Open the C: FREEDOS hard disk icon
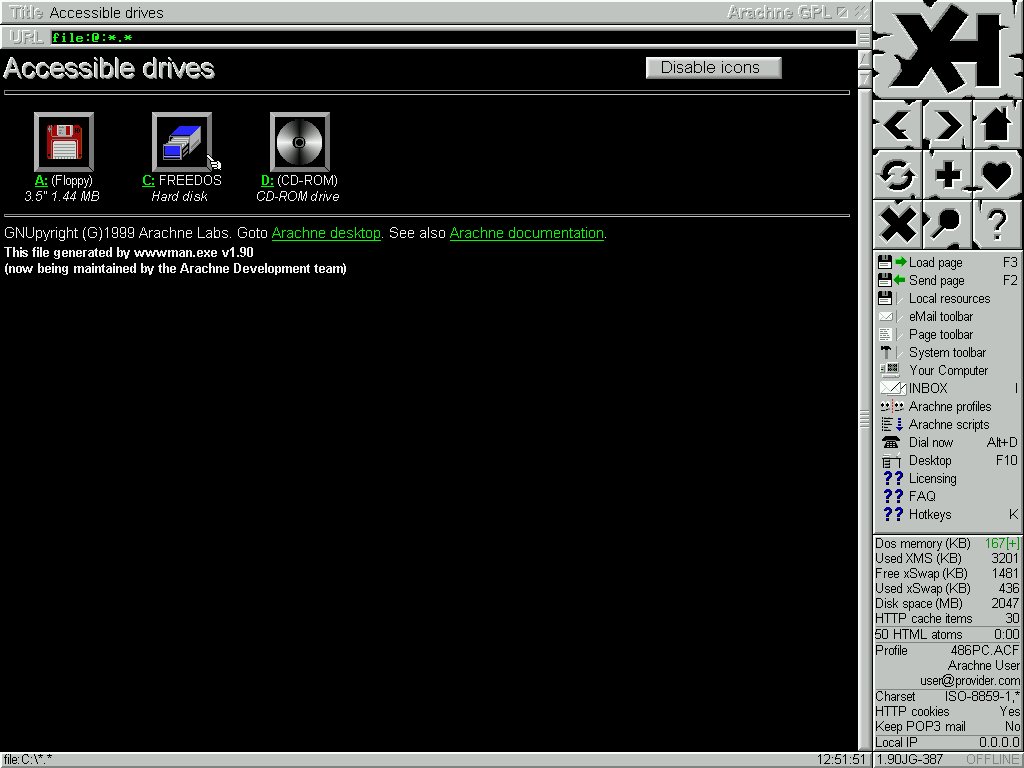Screen dimensions: 1024x768 tap(181, 142)
